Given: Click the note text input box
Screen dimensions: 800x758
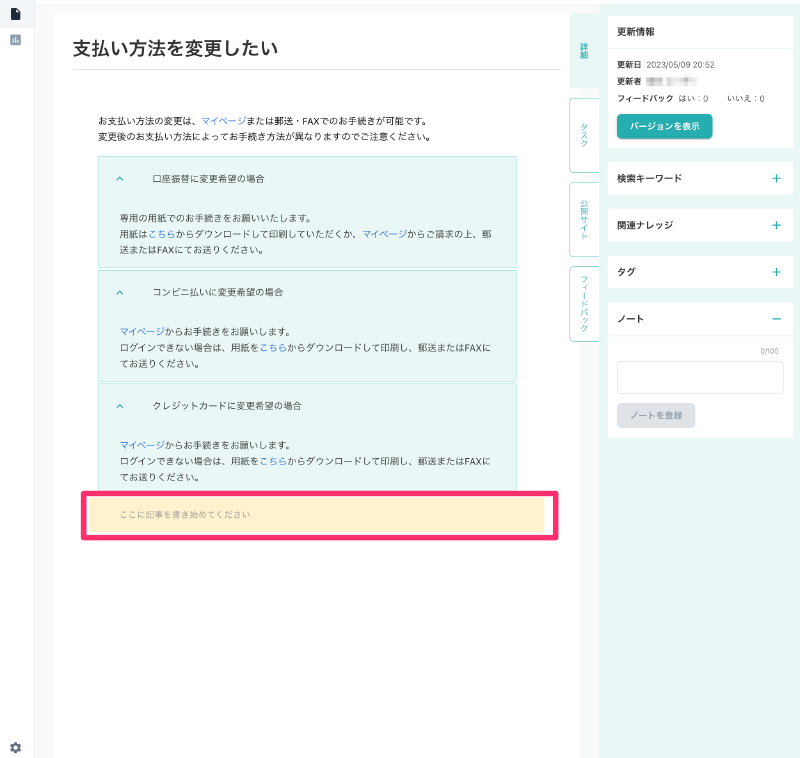Looking at the screenshot, I should pos(699,378).
